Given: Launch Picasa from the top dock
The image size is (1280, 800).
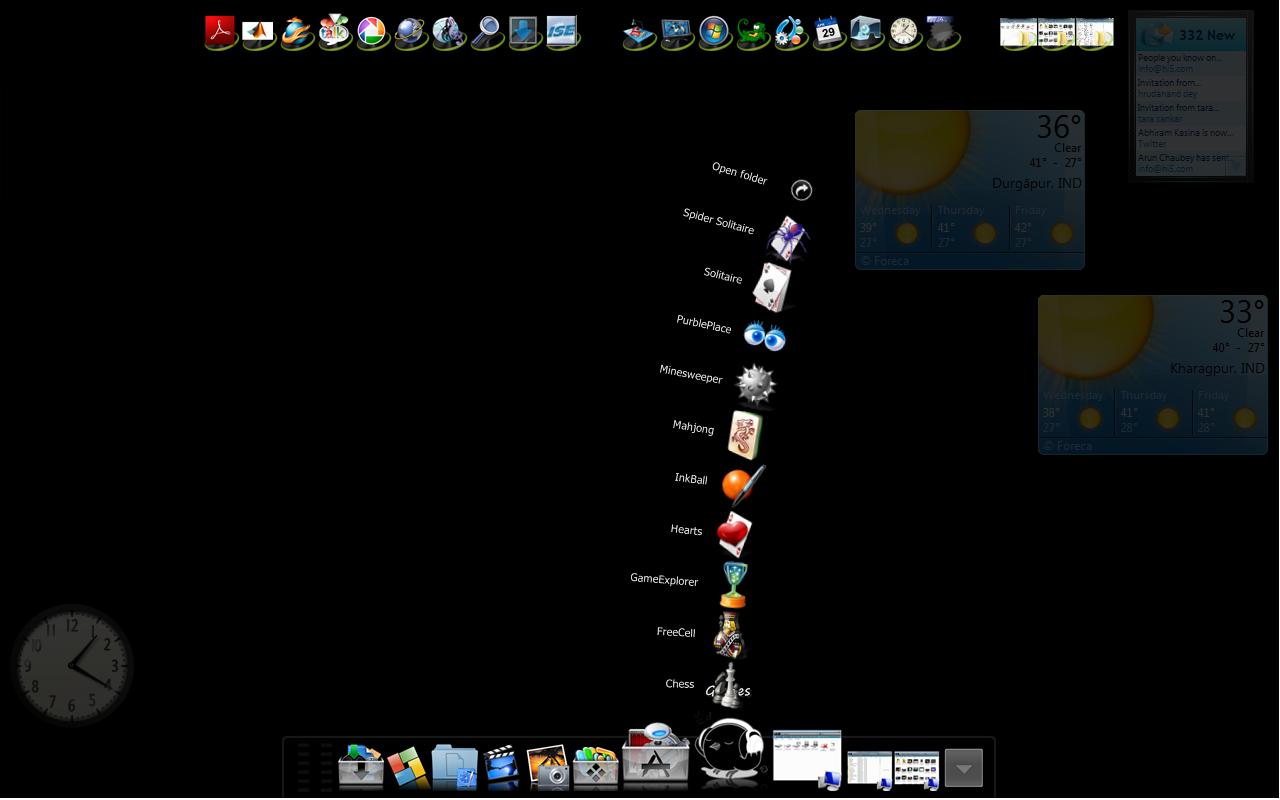Looking at the screenshot, I should click(372, 32).
